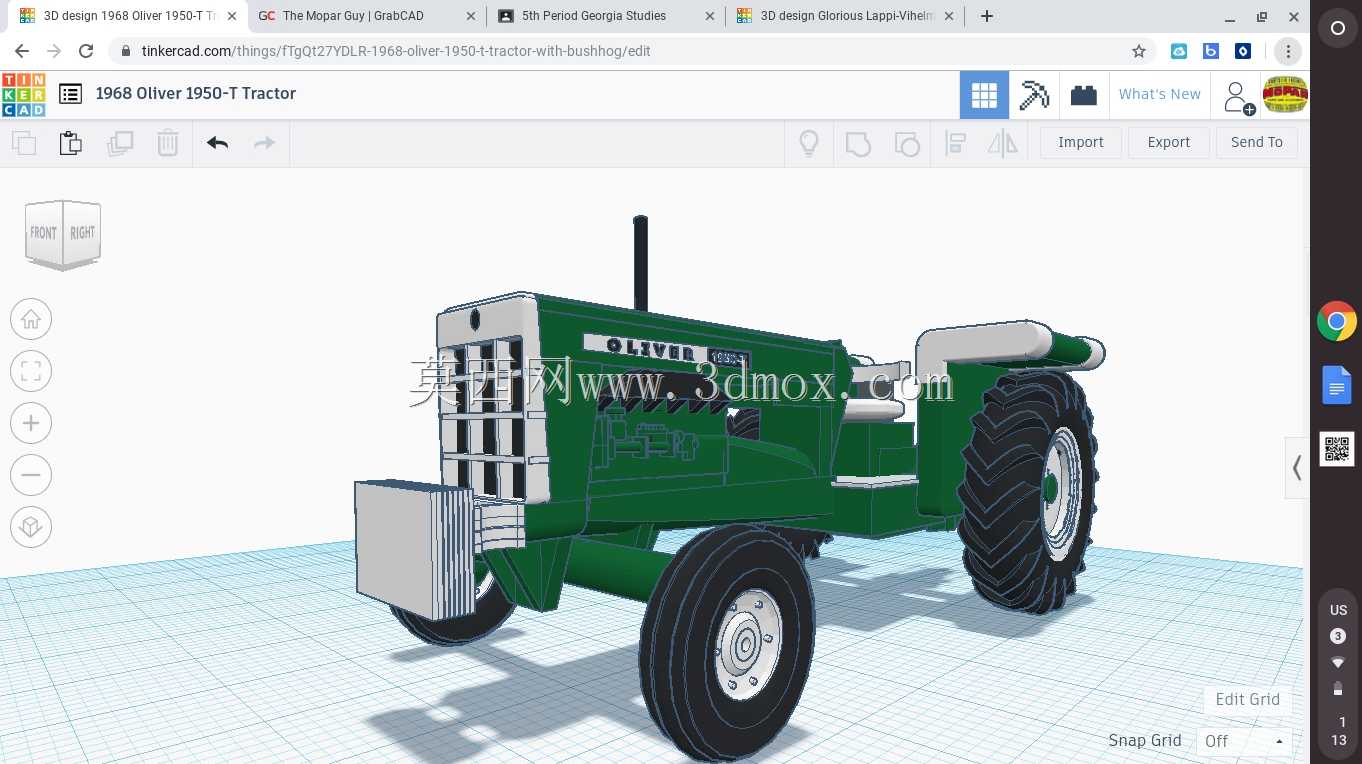Viewport: 1362px width, 764px height.
Task: Click the Import button
Action: click(1081, 142)
